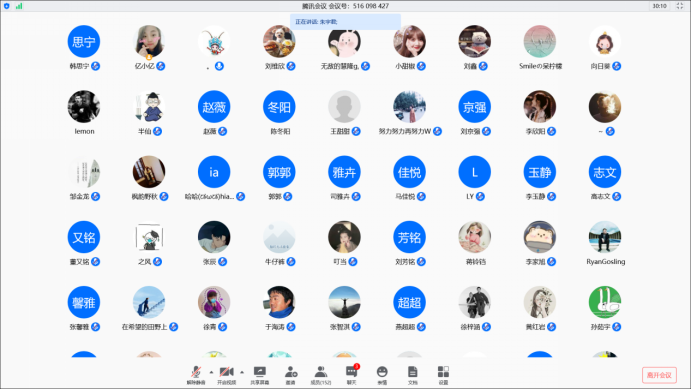Select the 思宁 participant avatar
The height and width of the screenshot is (389, 692).
click(x=83, y=42)
